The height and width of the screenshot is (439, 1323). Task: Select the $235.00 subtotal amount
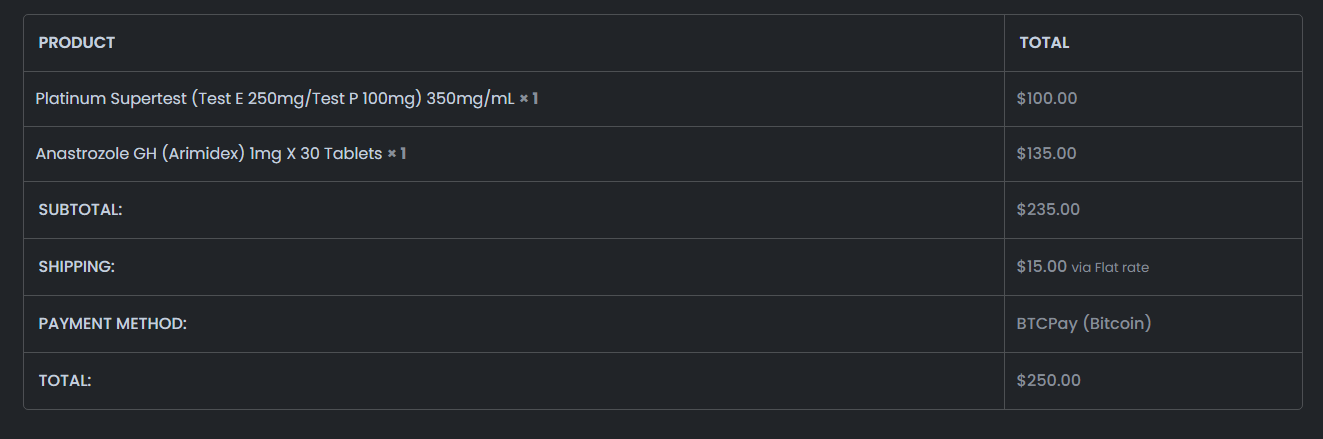[1048, 210]
